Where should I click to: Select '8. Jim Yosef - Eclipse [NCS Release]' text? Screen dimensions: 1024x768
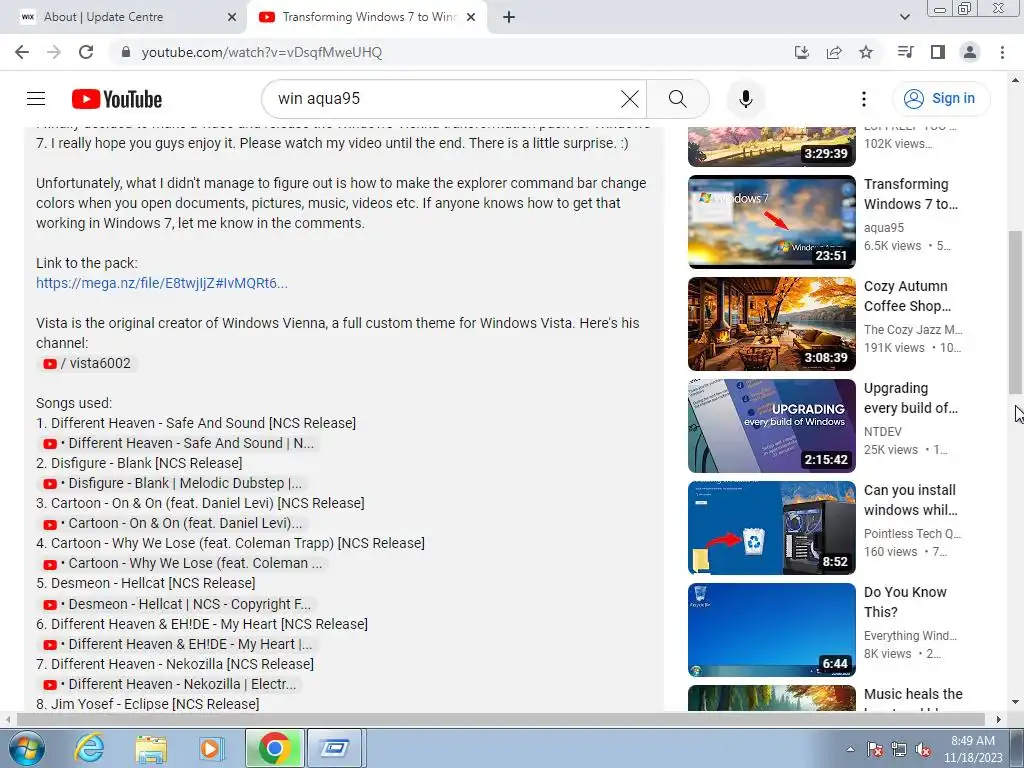point(148,704)
